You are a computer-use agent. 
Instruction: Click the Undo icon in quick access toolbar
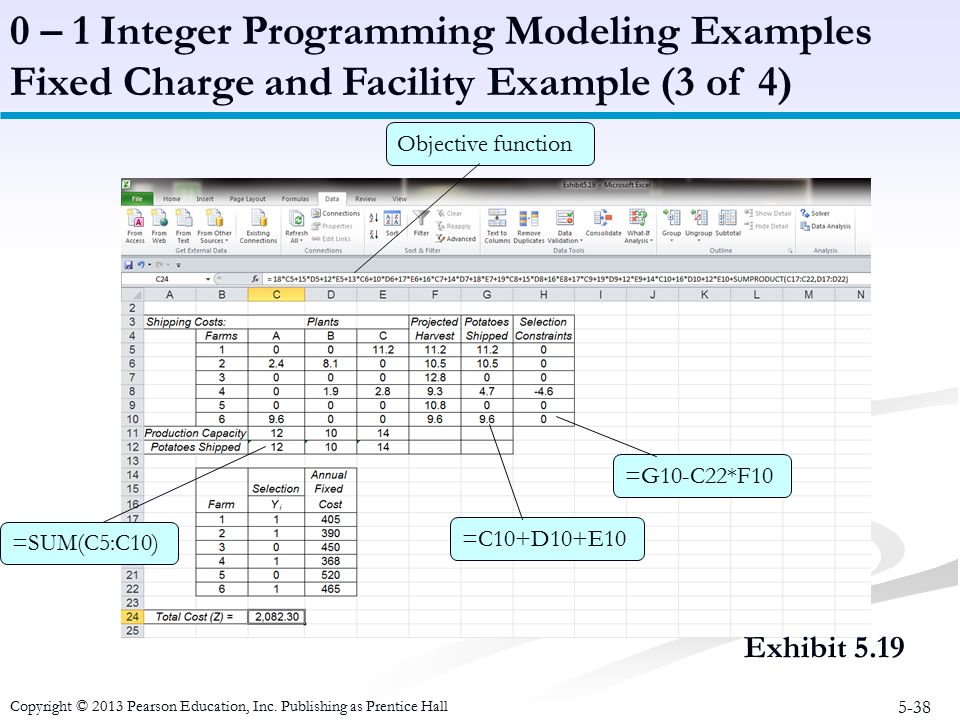(141, 264)
